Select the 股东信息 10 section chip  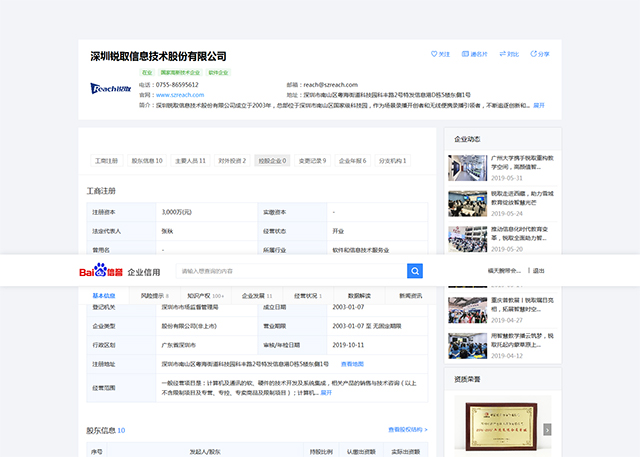tap(147, 161)
